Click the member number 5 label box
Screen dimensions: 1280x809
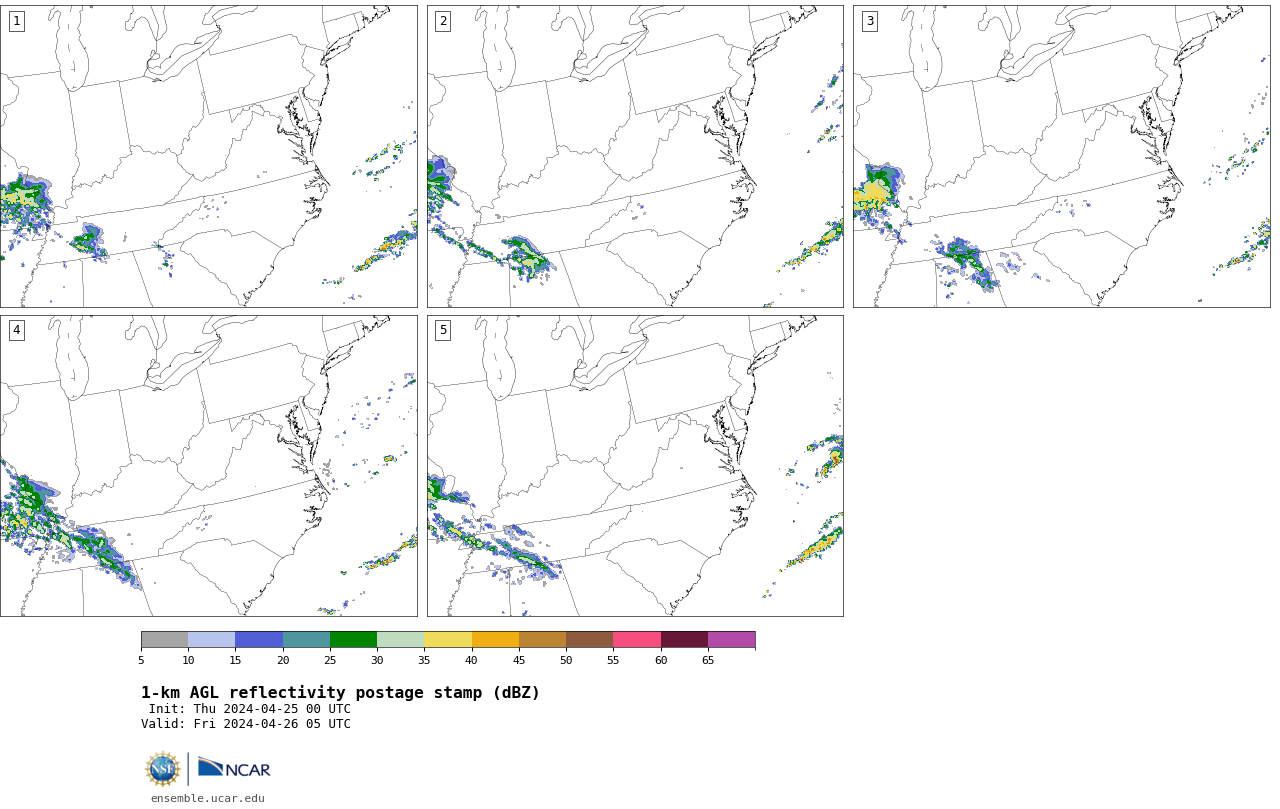(x=443, y=330)
